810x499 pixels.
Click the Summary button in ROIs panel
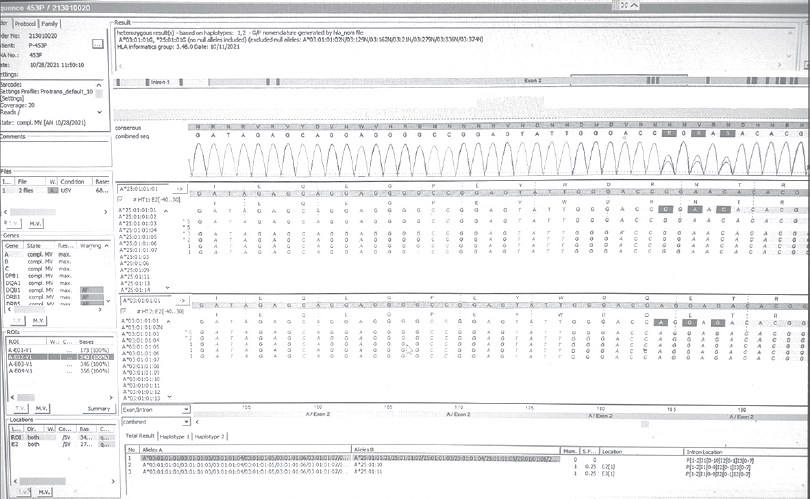[97, 408]
